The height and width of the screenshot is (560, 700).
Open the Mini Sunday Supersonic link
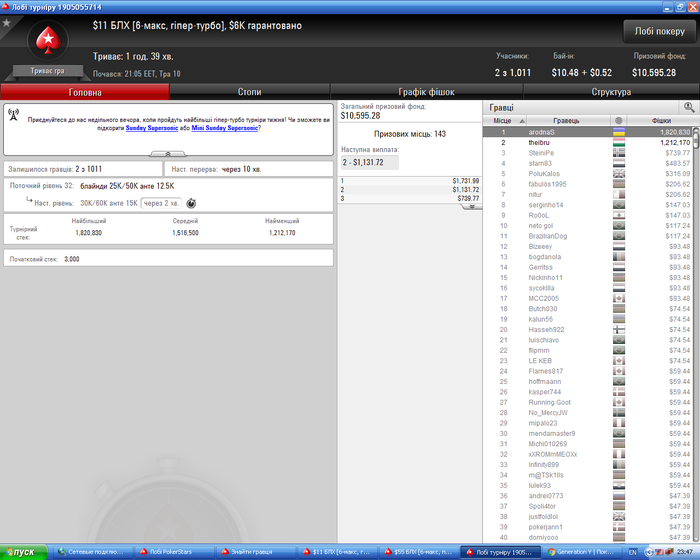click(225, 128)
